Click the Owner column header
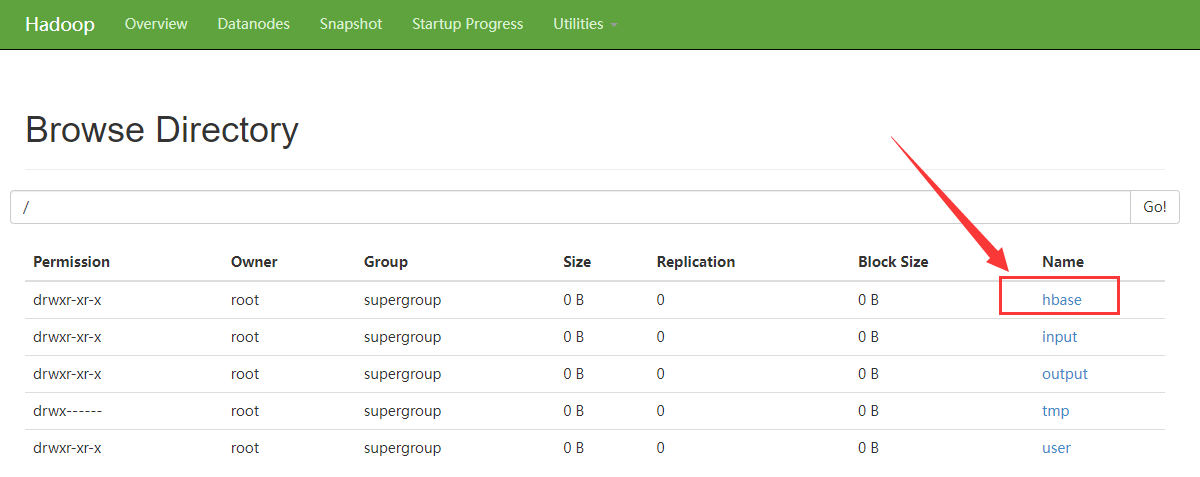 coord(254,262)
